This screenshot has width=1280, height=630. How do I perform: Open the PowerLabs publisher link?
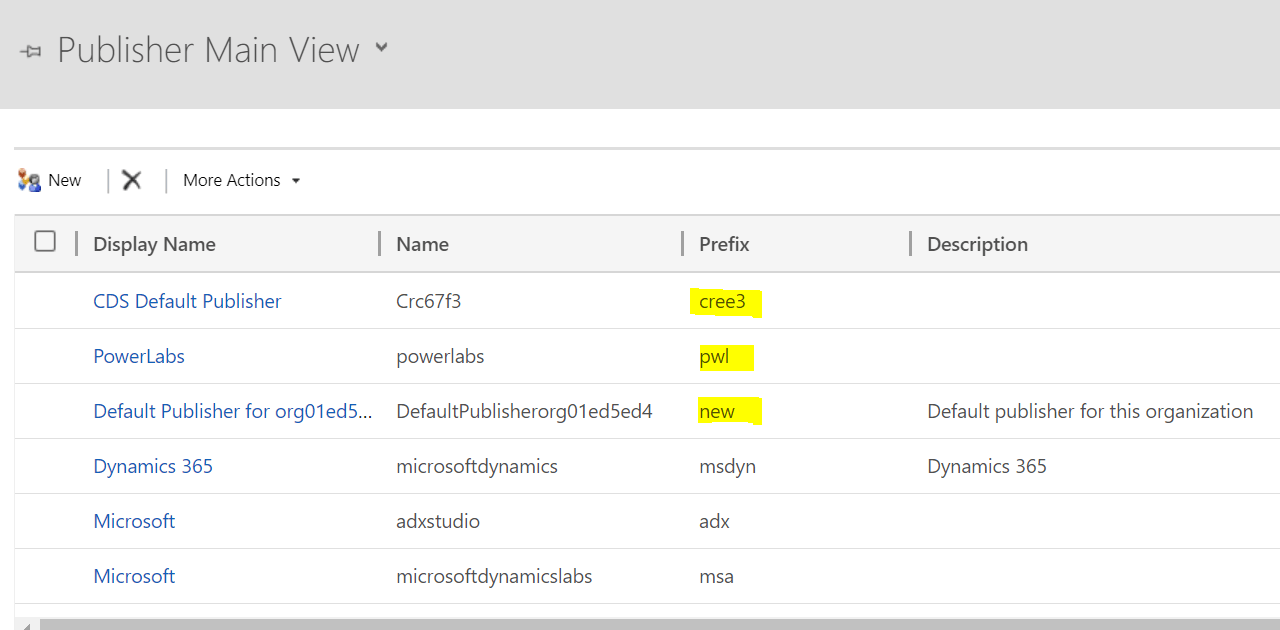[x=139, y=356]
